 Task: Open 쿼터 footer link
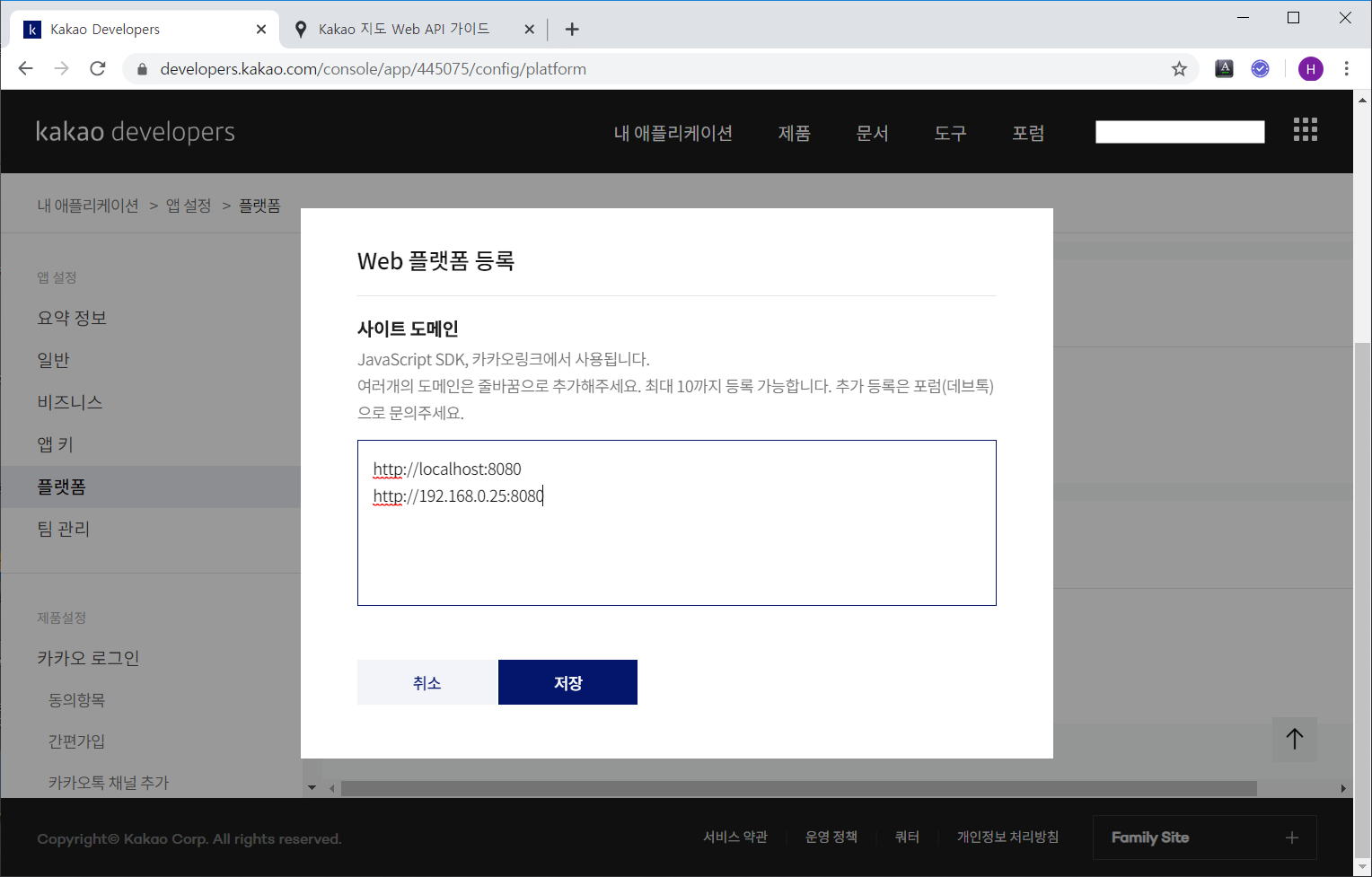point(908,837)
